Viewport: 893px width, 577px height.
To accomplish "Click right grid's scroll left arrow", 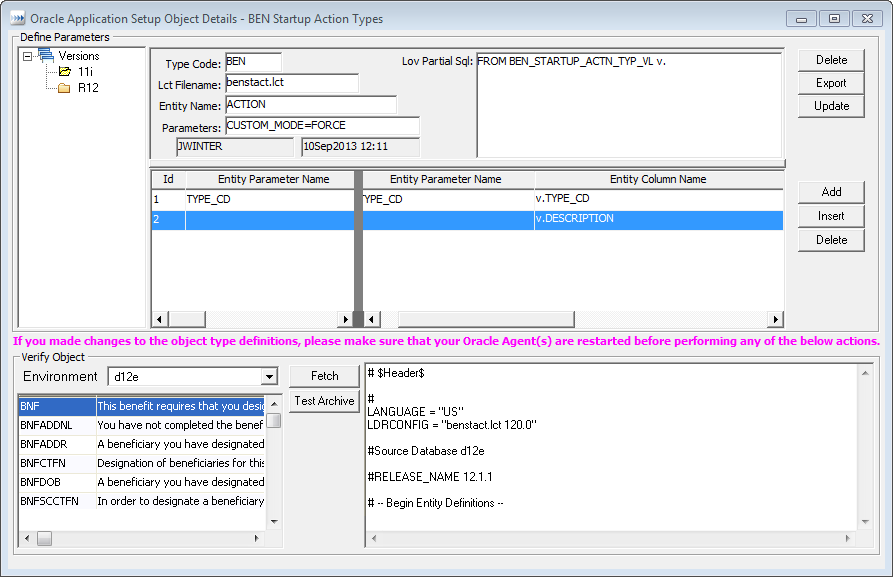I will [x=372, y=320].
